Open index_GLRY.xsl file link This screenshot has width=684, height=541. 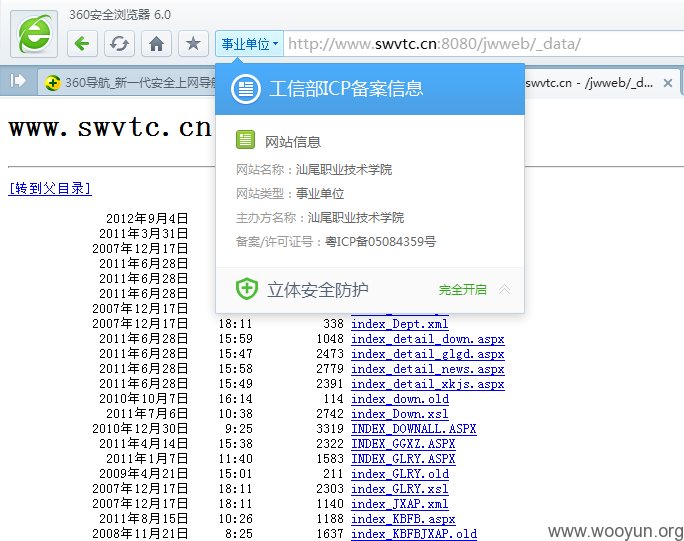coord(400,489)
